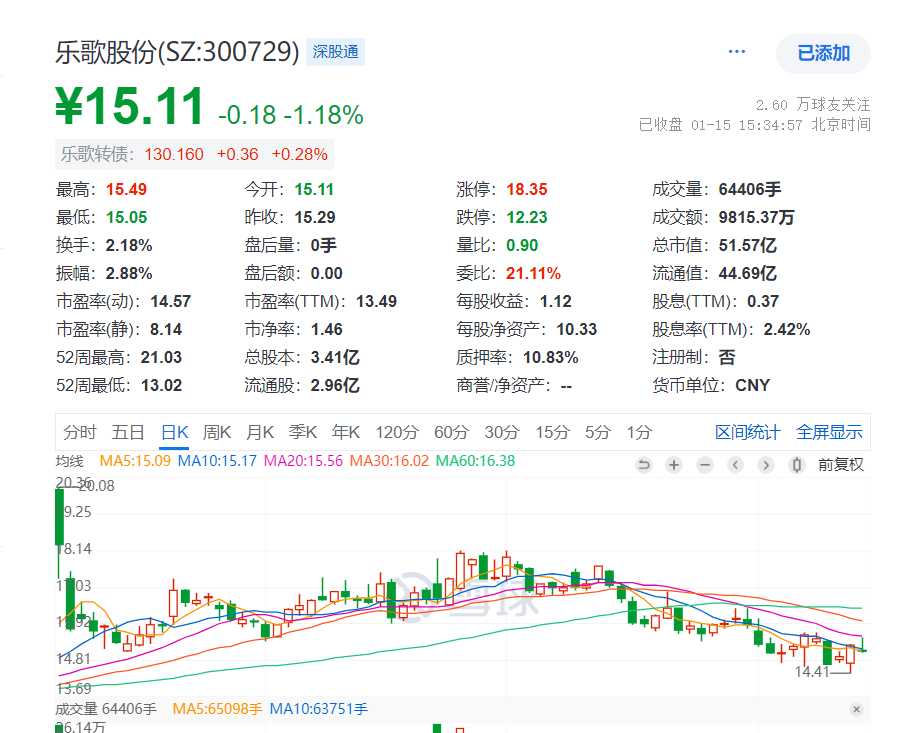This screenshot has width=901, height=733.
Task: Click the 跌停 value 12.23
Action: 527,218
